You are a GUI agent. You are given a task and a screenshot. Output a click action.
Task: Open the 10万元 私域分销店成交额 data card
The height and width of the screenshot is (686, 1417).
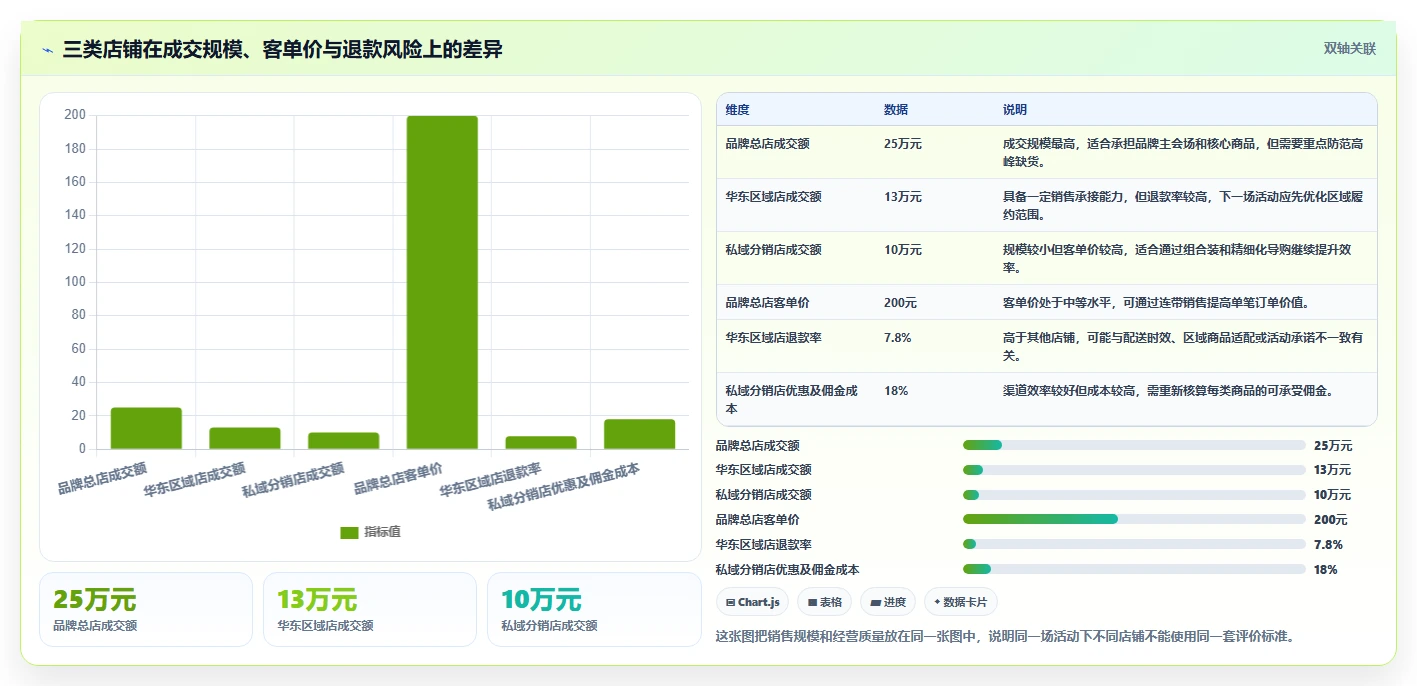(594, 609)
